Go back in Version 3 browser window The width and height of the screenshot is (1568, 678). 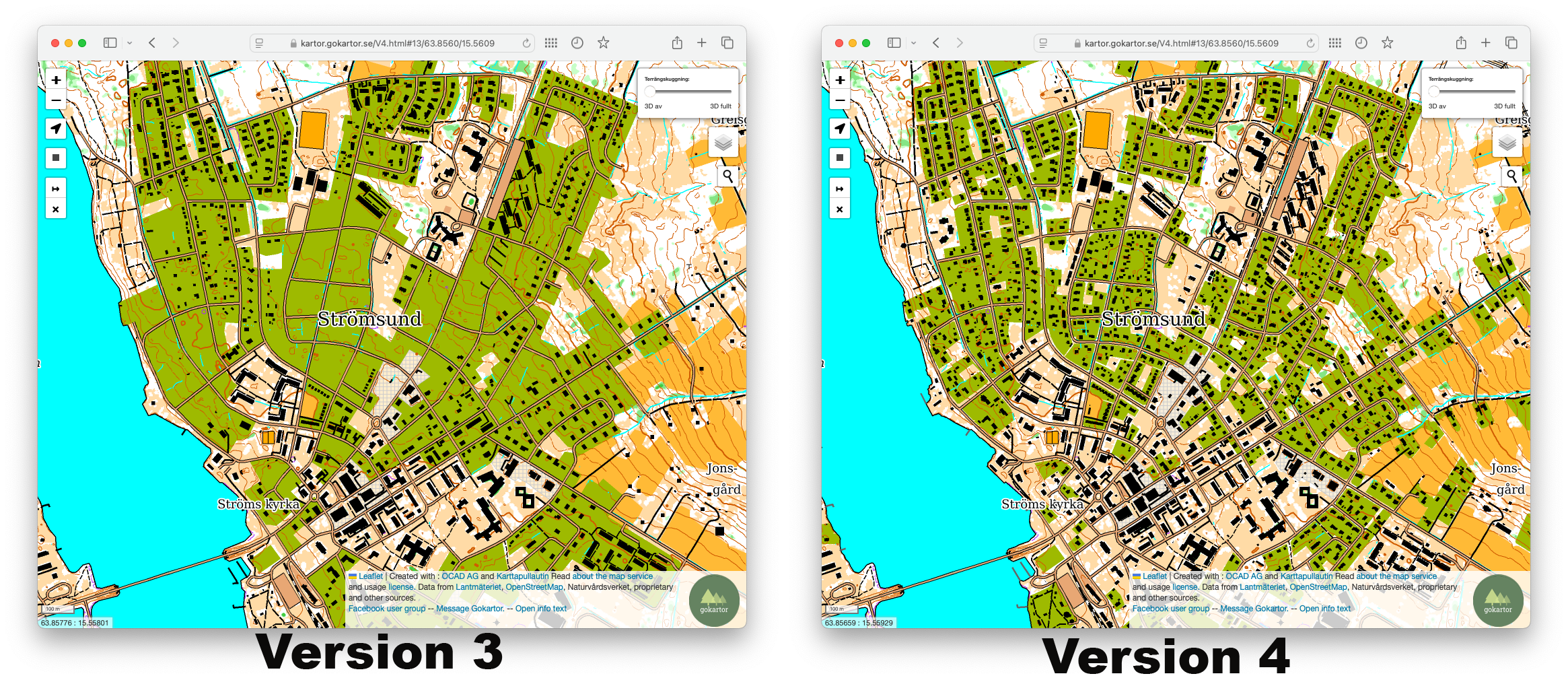click(x=152, y=42)
